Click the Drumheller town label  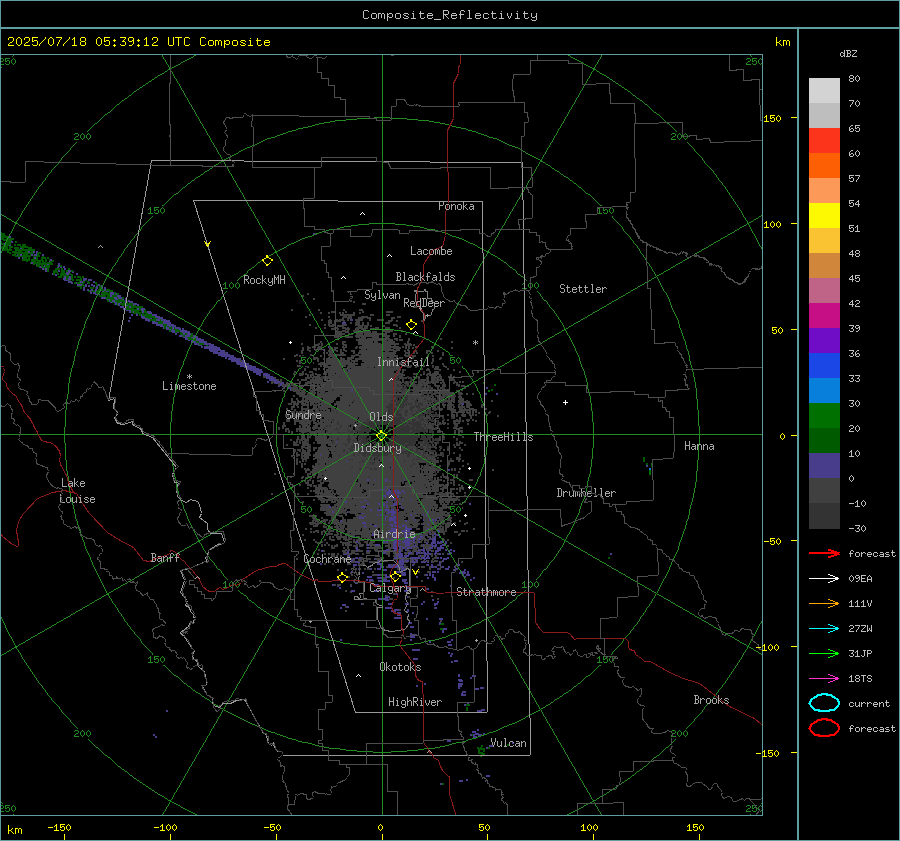coord(586,493)
